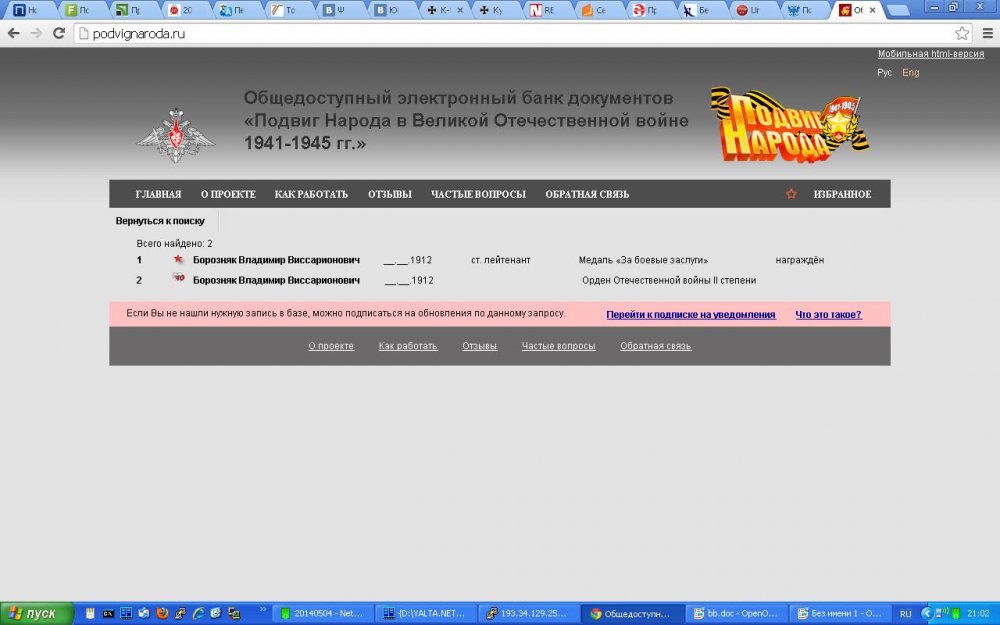This screenshot has height=625, width=1000.
Task: Click Вернуться к поиску
Action: pyautogui.click(x=160, y=221)
